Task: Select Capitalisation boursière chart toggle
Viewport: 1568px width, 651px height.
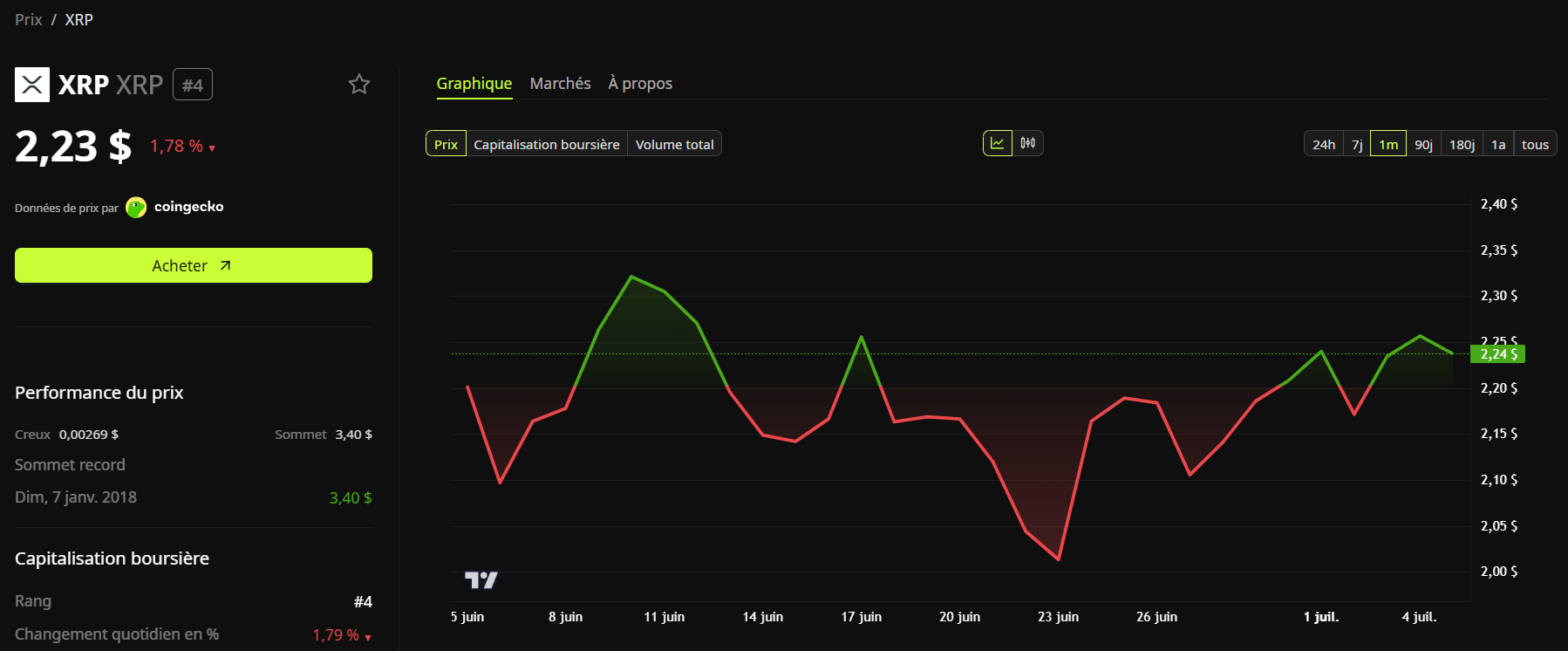Action: tap(547, 144)
